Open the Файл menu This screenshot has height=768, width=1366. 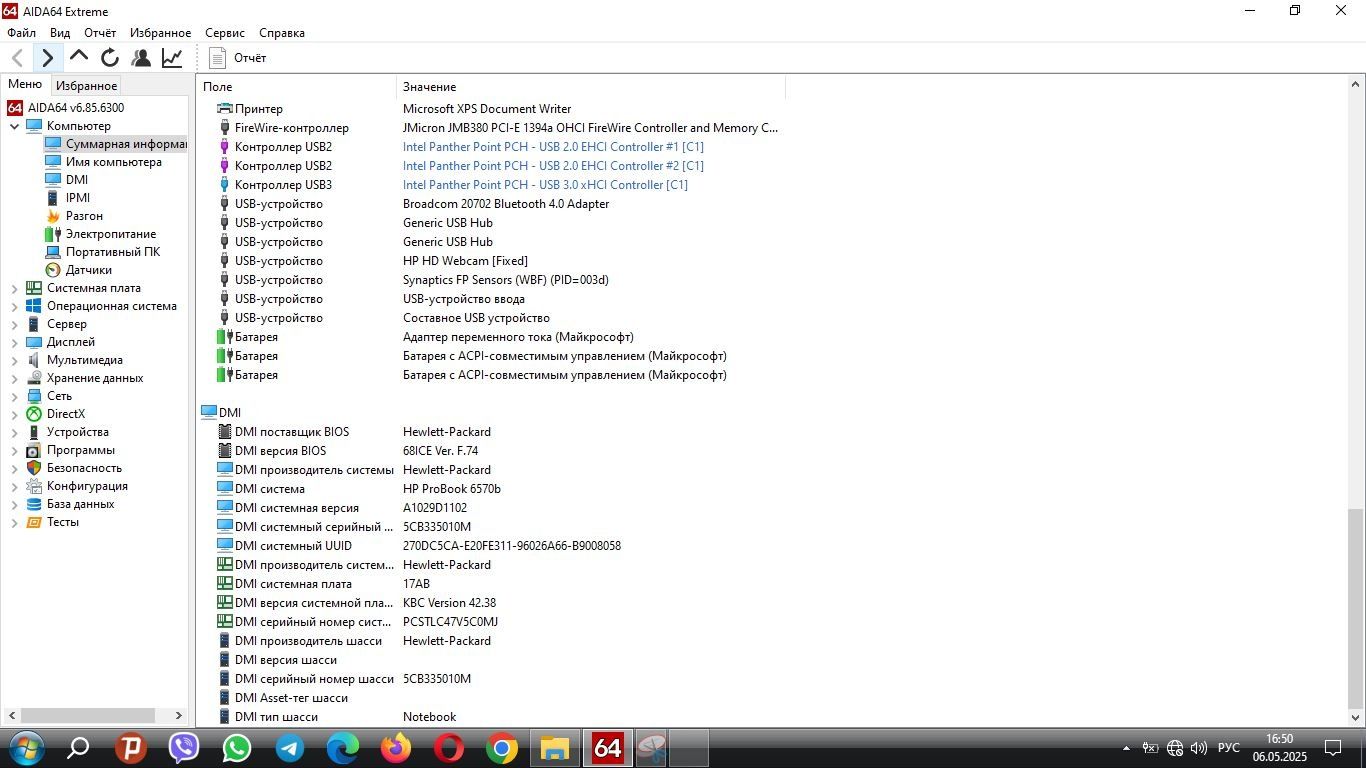[x=21, y=33]
